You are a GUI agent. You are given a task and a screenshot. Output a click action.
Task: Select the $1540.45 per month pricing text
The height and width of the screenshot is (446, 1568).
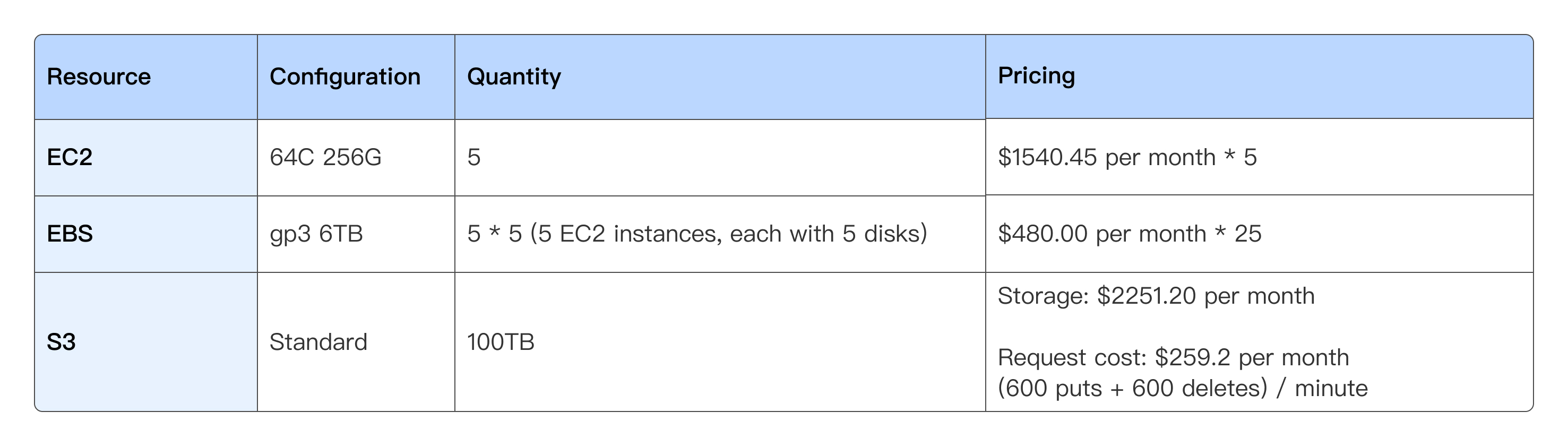click(x=1106, y=157)
